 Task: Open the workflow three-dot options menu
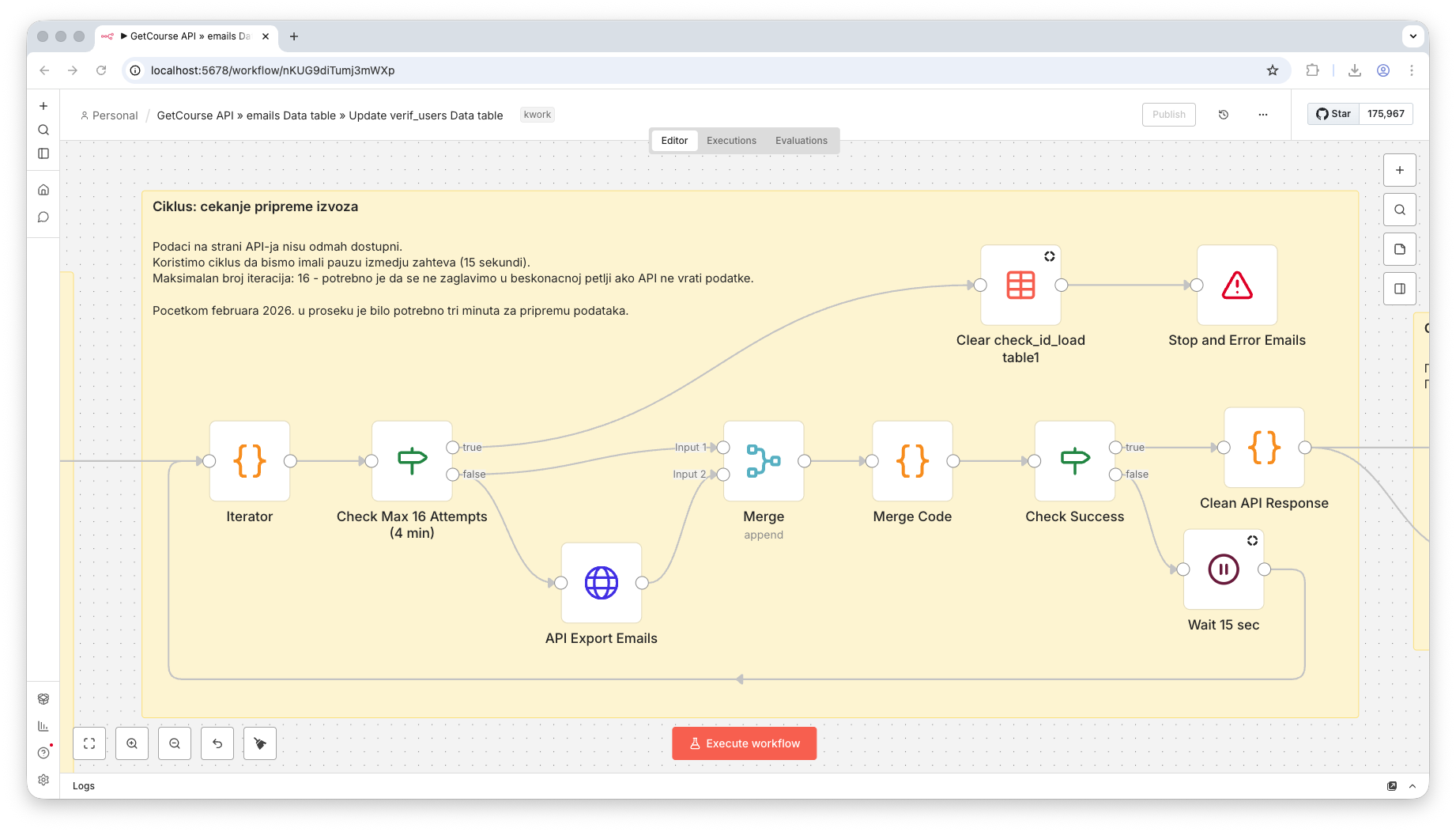pos(1262,115)
